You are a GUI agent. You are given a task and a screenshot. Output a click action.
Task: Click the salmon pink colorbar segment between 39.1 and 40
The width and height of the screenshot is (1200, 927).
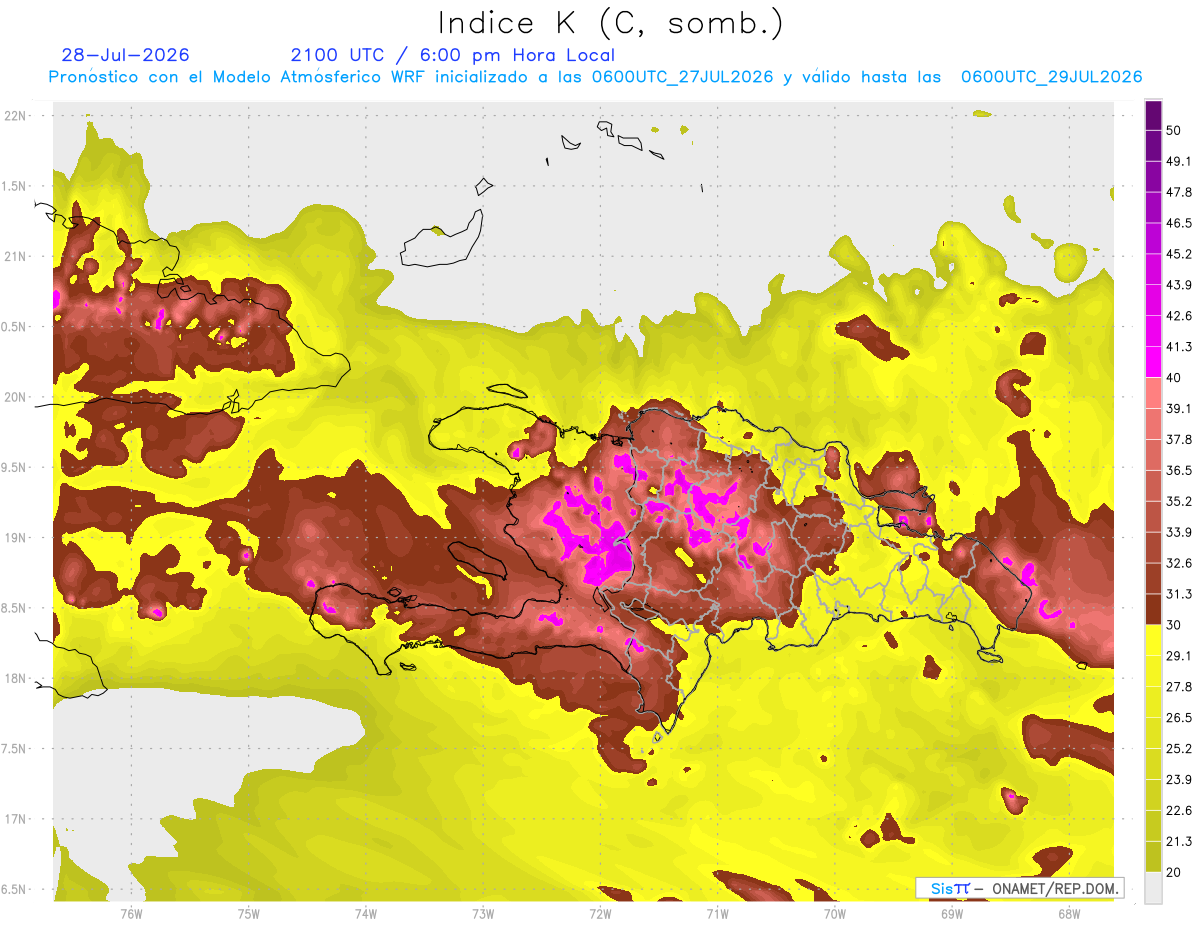1153,393
